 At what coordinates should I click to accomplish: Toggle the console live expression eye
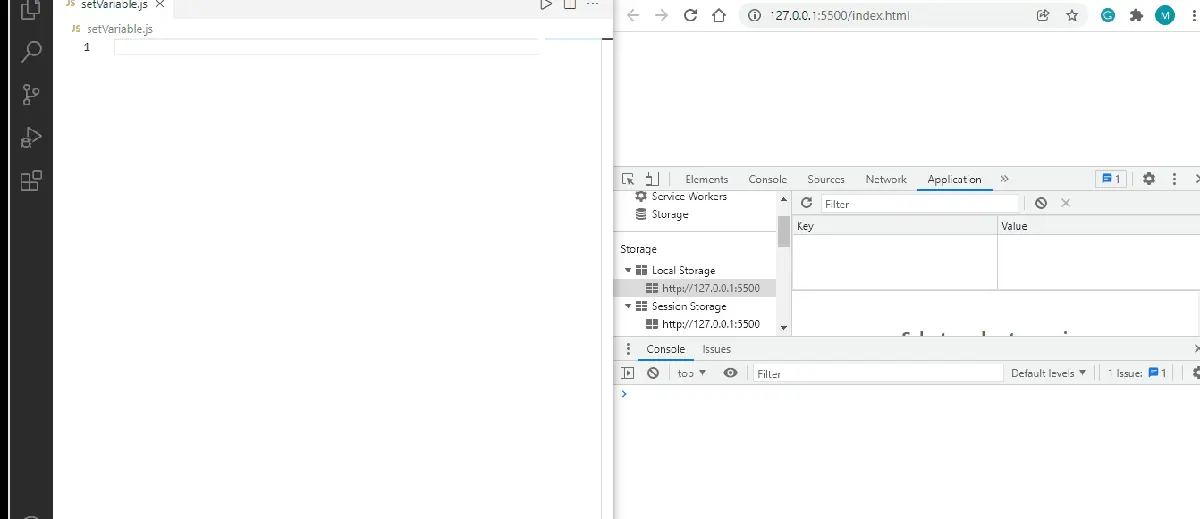[x=730, y=373]
